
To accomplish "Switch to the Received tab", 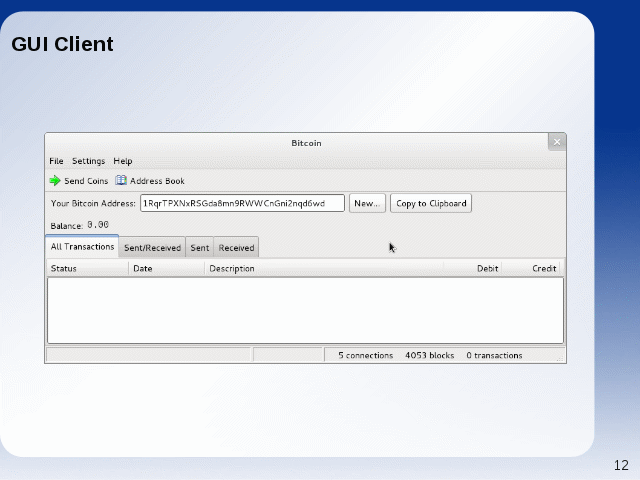I will tap(236, 248).
